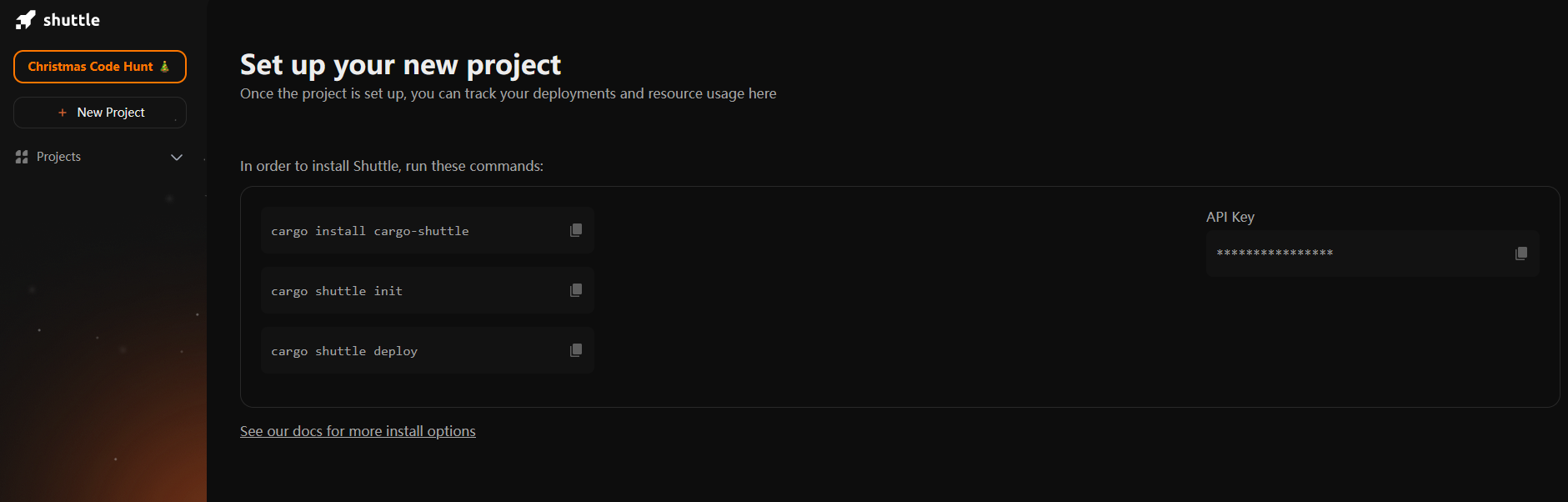Click the Projects grid icon in sidebar
Image resolution: width=1568 pixels, height=502 pixels.
pyautogui.click(x=22, y=157)
